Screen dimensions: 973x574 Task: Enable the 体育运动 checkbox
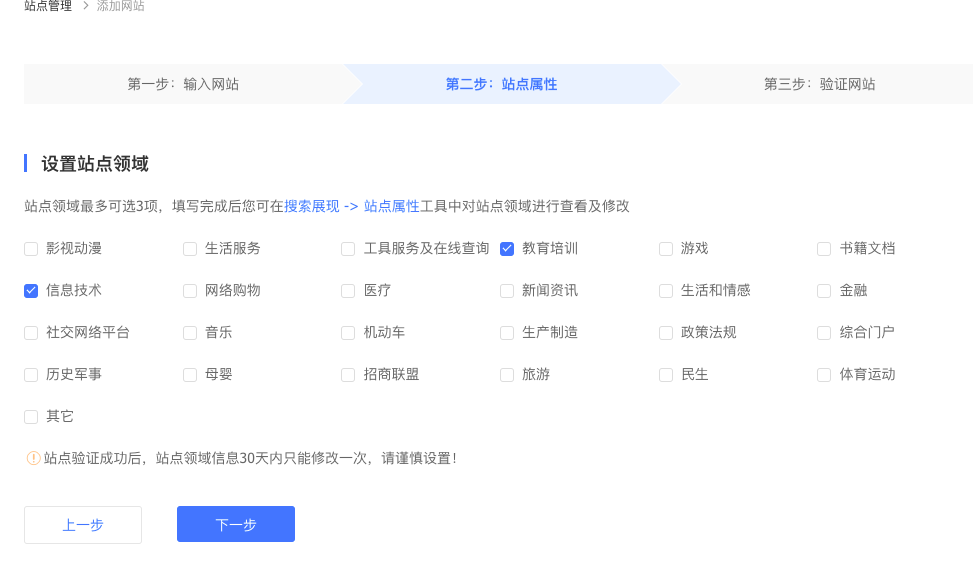coord(824,375)
